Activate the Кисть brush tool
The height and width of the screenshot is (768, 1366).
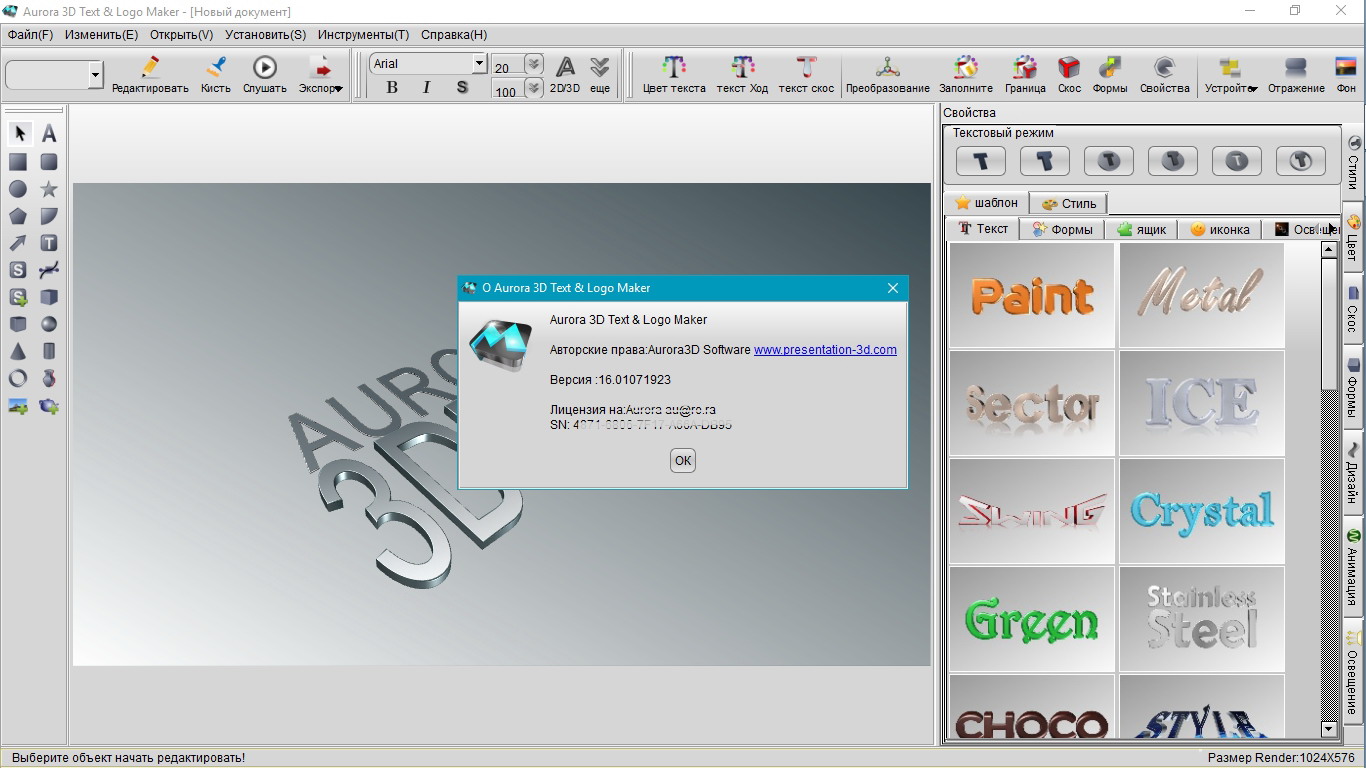tap(215, 75)
